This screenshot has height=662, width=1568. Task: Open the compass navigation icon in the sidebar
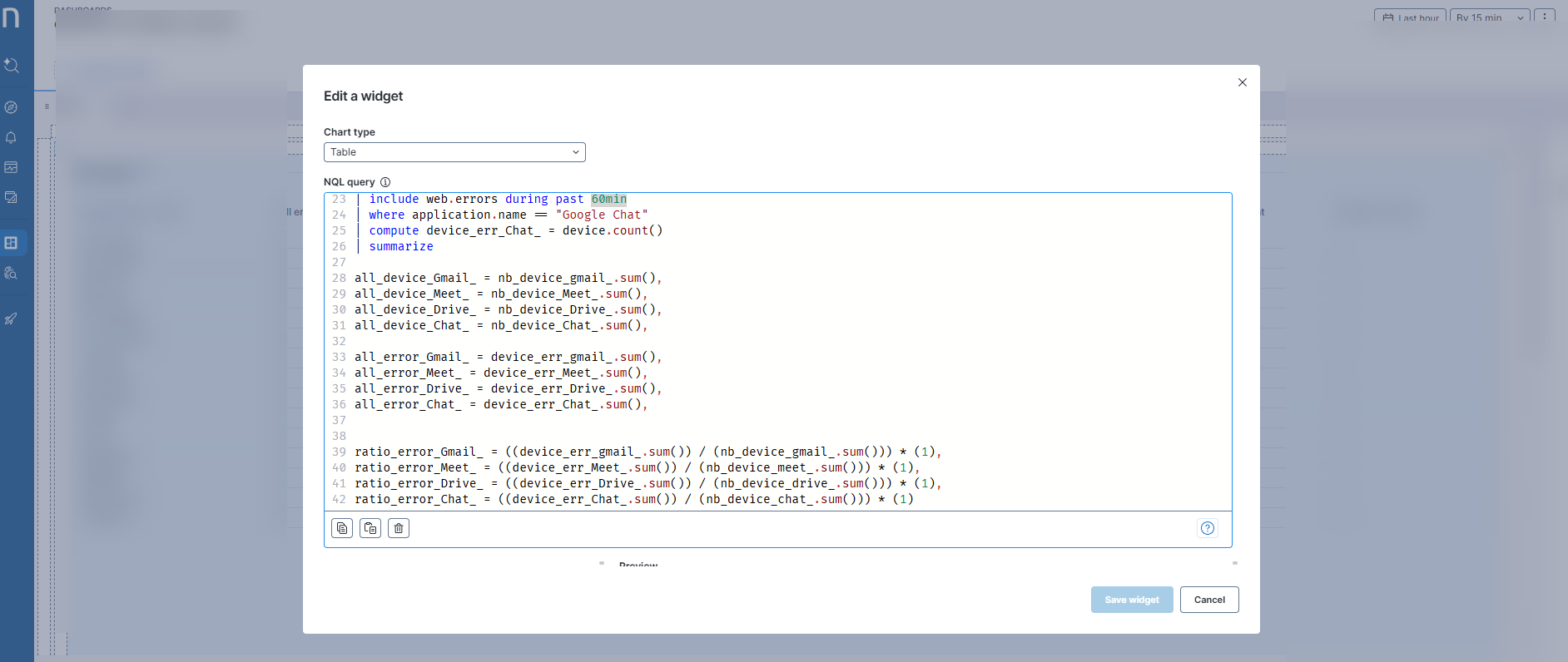(11, 107)
